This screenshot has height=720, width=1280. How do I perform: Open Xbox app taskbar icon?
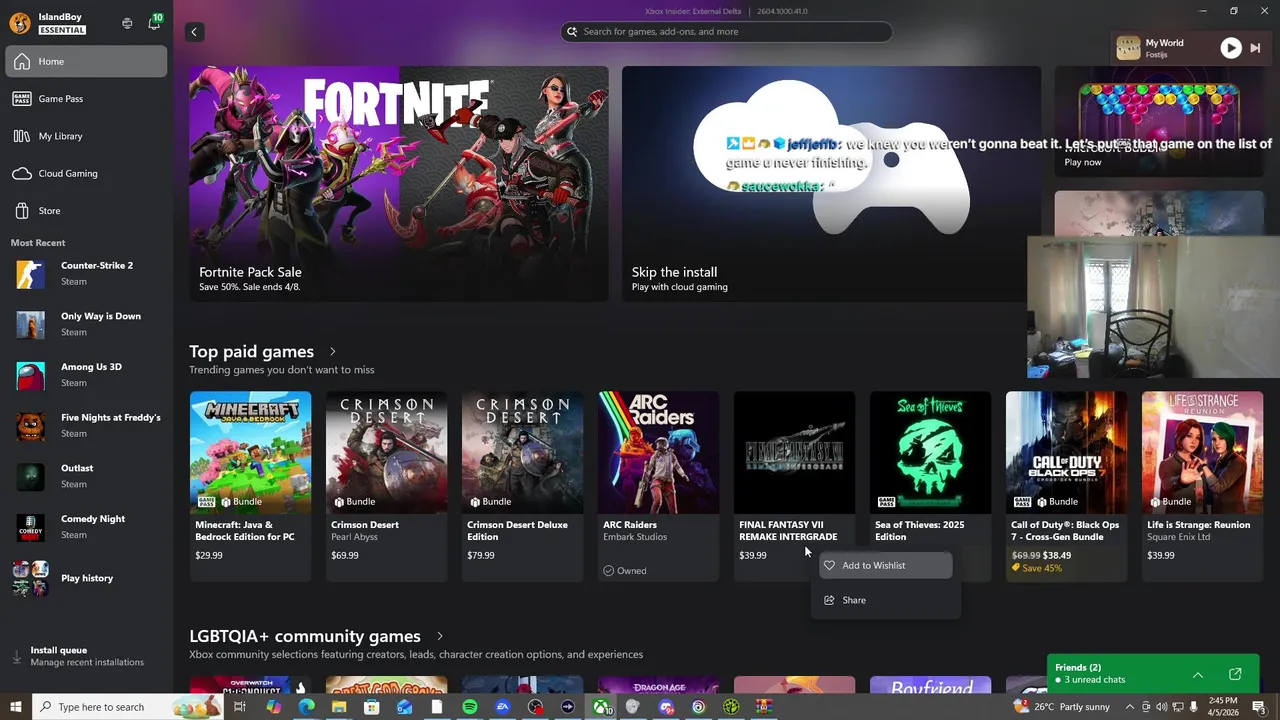(x=601, y=707)
